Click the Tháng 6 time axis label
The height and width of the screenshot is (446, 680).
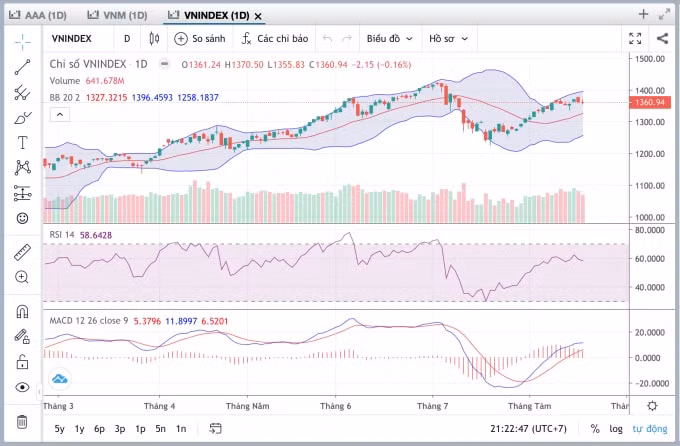tap(335, 406)
